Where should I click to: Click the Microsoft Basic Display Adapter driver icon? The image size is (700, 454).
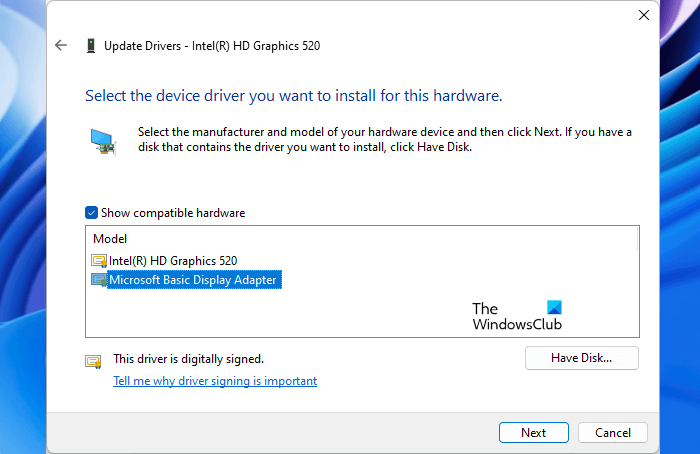99,281
